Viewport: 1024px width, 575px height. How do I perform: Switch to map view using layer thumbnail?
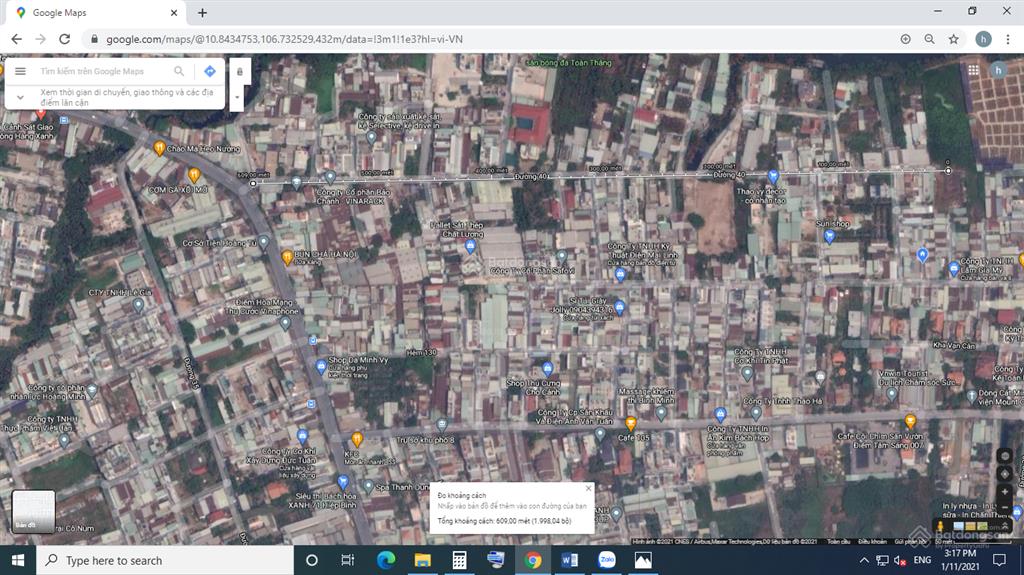tap(33, 511)
